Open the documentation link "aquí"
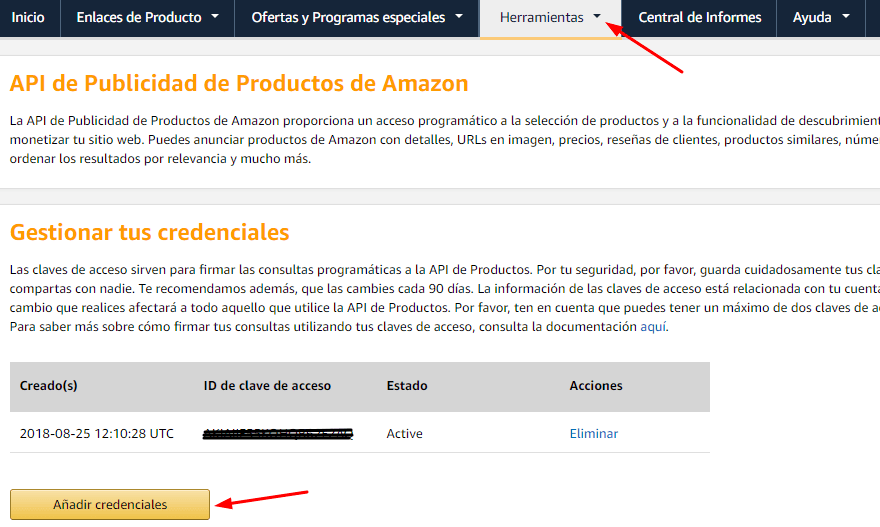The image size is (880, 527). click(x=653, y=327)
